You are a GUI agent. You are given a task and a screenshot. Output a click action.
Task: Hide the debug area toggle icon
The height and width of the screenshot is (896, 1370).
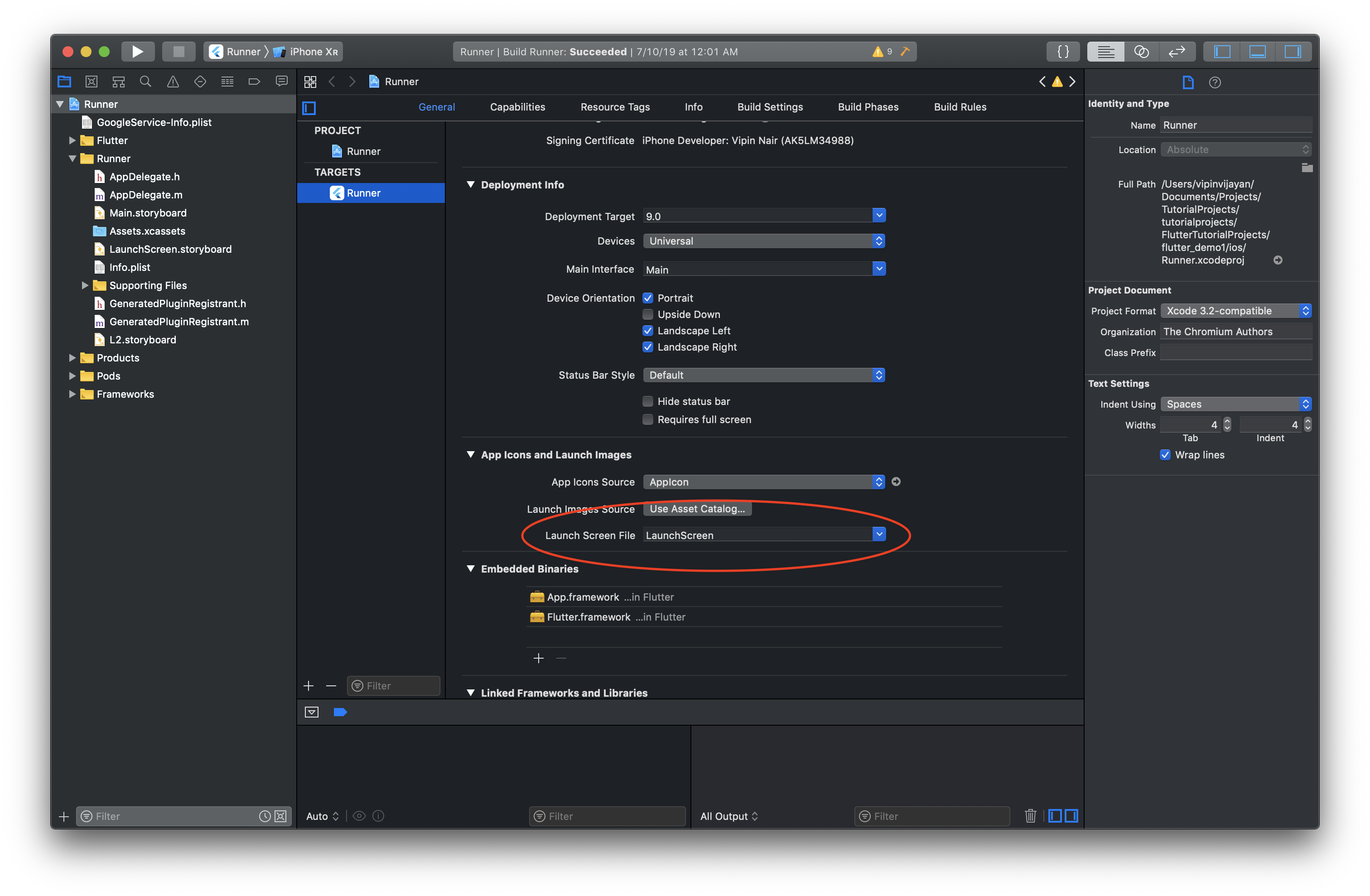(x=311, y=713)
